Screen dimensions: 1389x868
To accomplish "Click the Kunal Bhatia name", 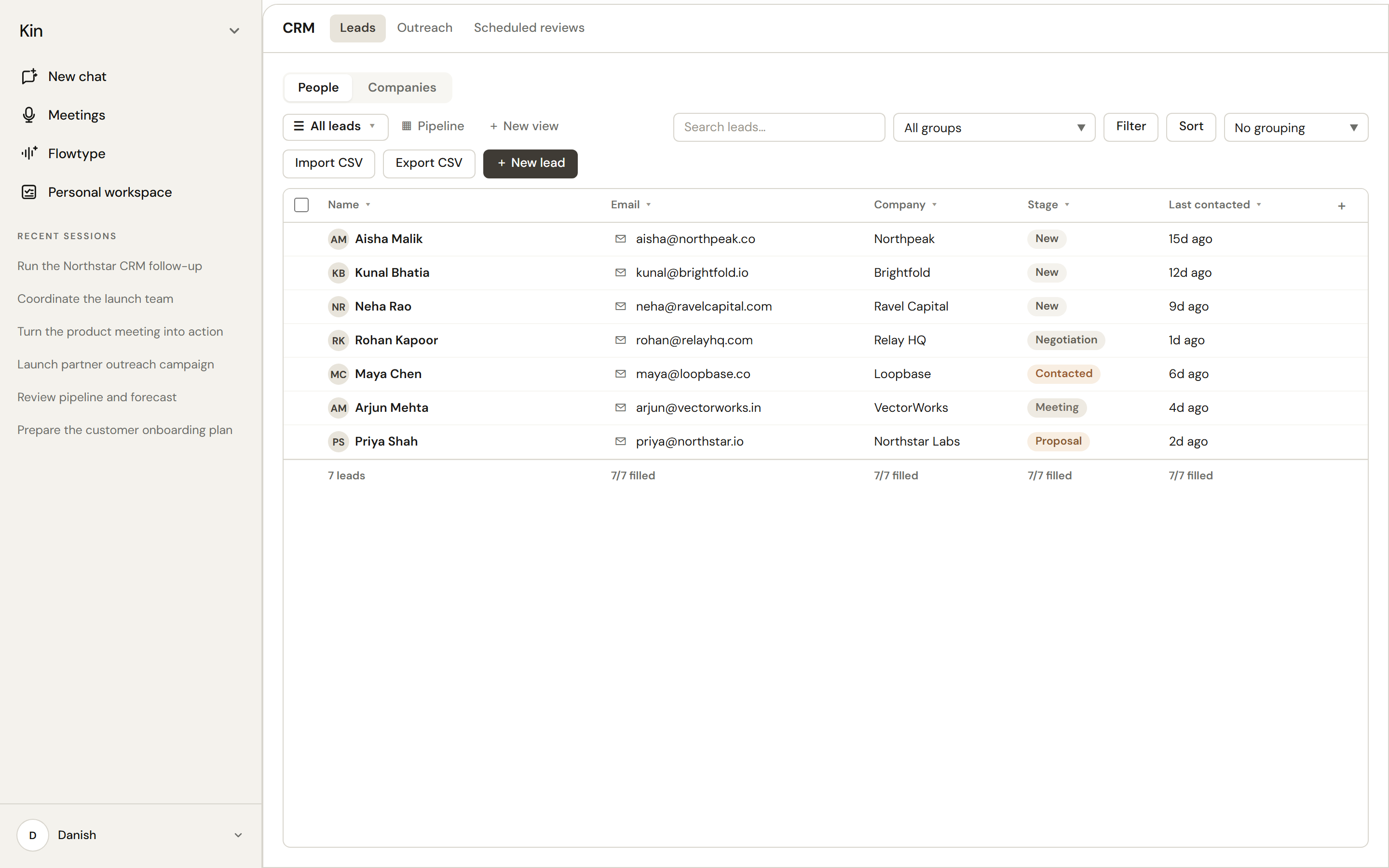I will tap(392, 272).
